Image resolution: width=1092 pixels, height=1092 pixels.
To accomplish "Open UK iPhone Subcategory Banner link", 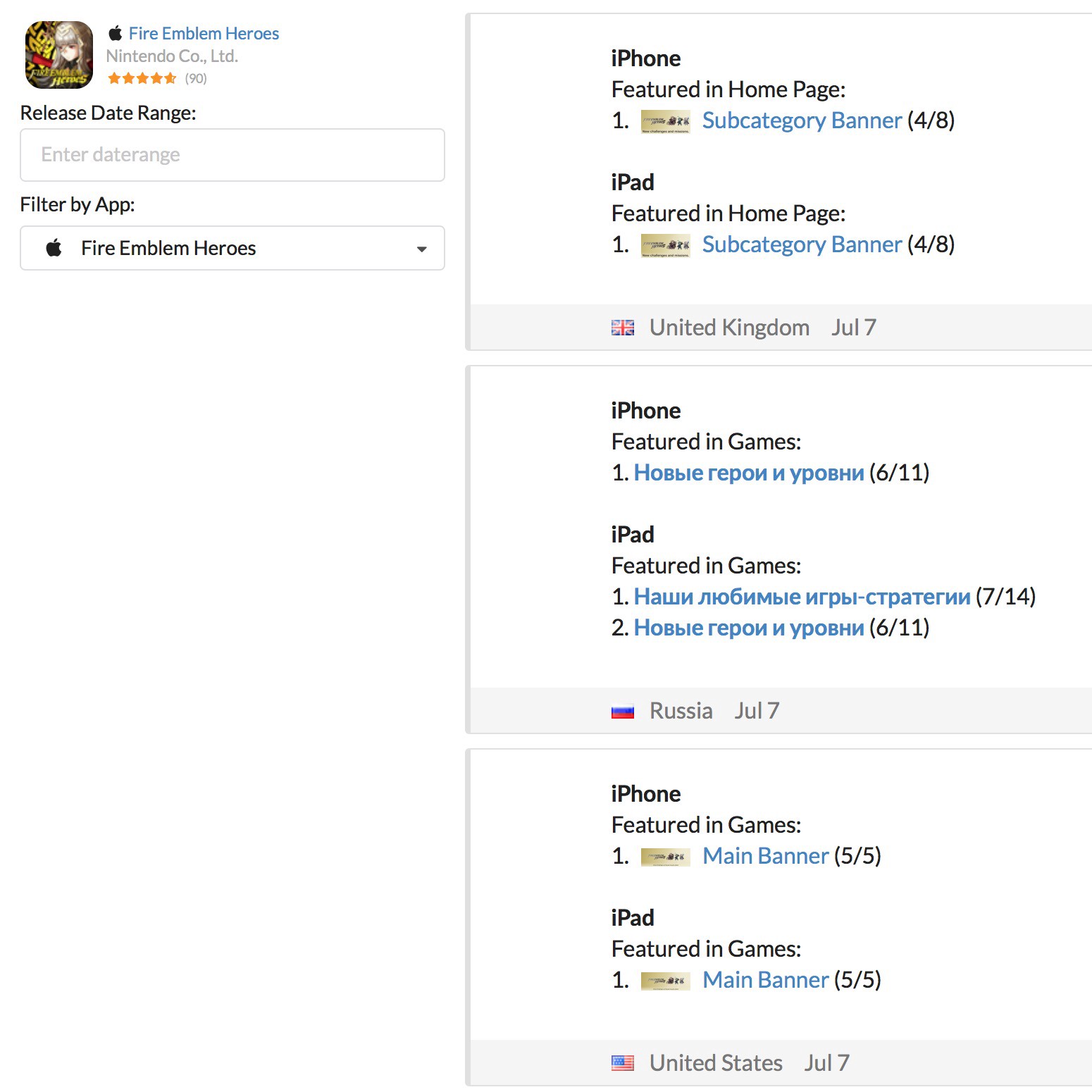I will tap(802, 120).
